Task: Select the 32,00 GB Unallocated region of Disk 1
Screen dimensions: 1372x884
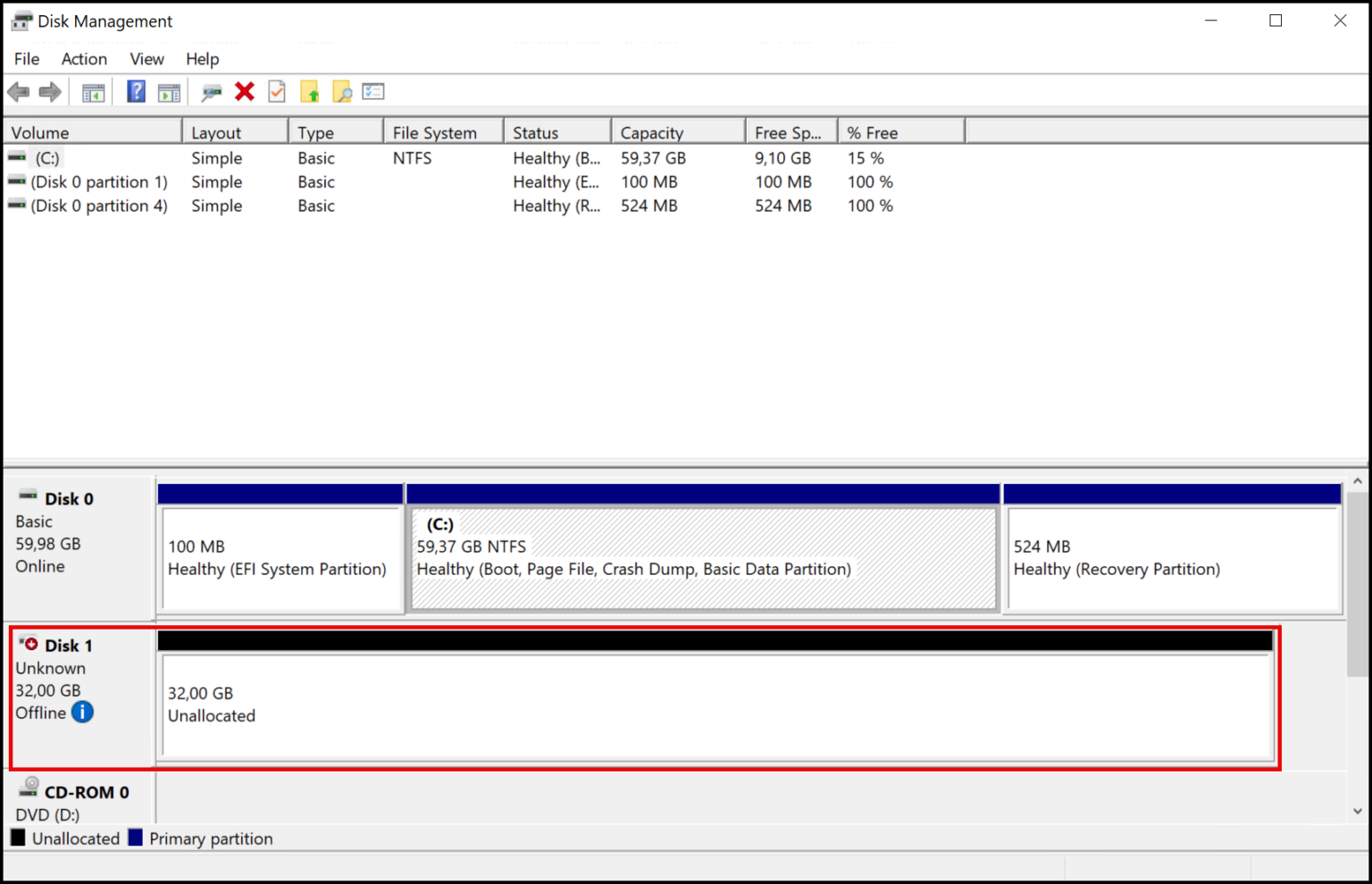Action: 715,705
